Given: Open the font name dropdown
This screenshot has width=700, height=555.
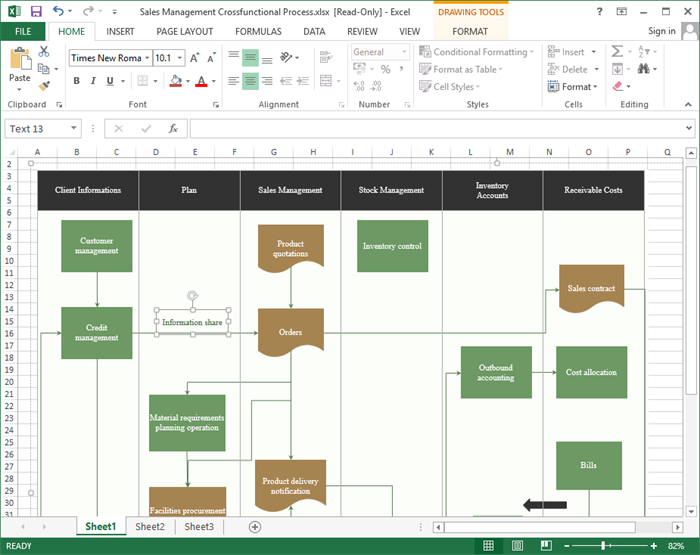Looking at the screenshot, I should (147, 58).
